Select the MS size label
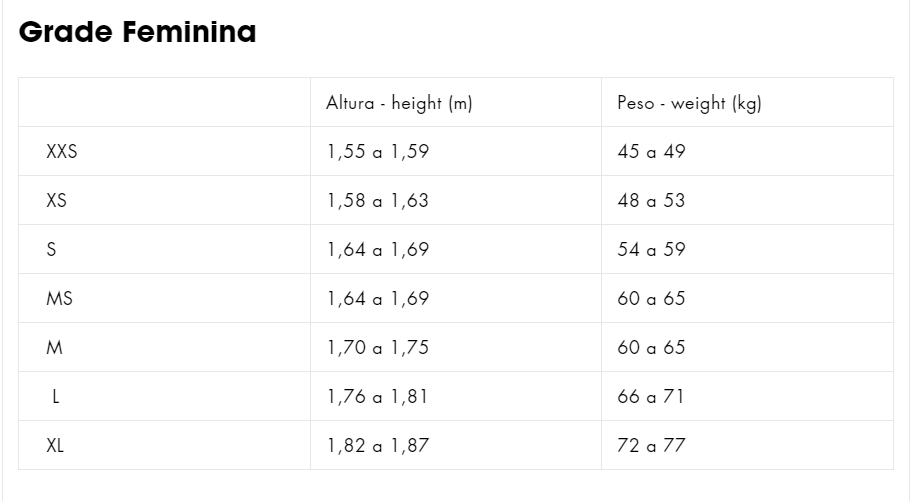The width and height of the screenshot is (917, 501). coord(59,299)
